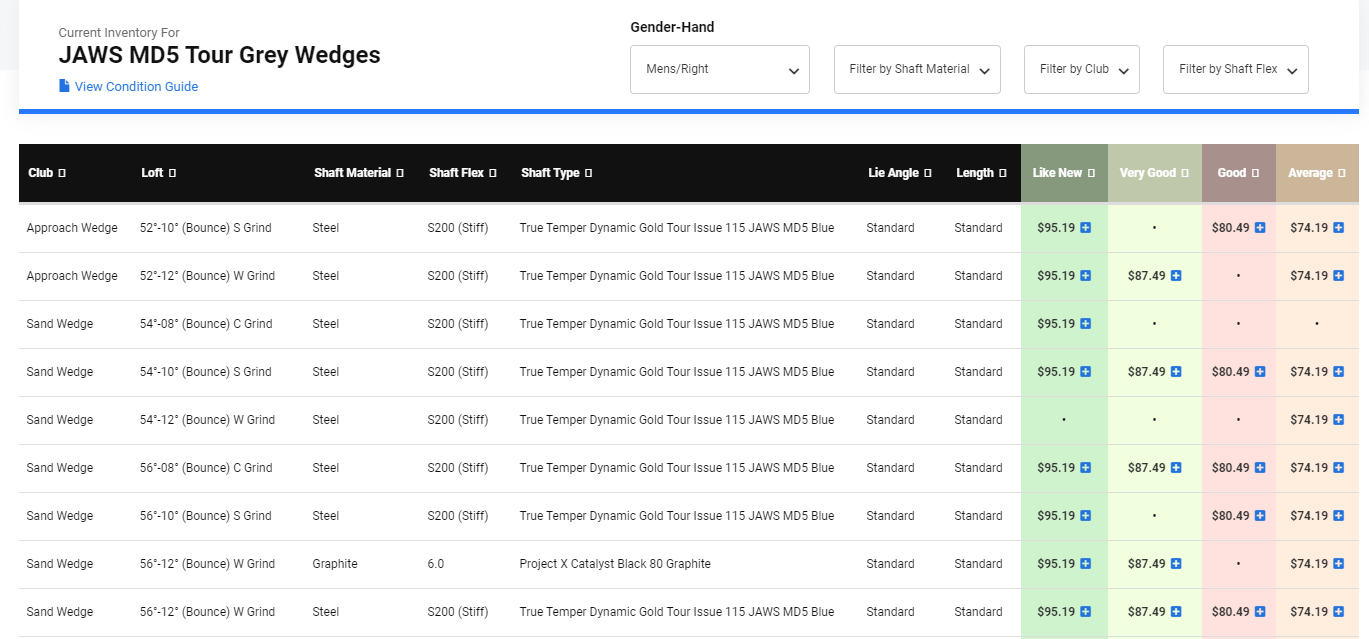Add Good 56°-08° C Grind plus icon
The height and width of the screenshot is (639, 1369).
click(1260, 468)
